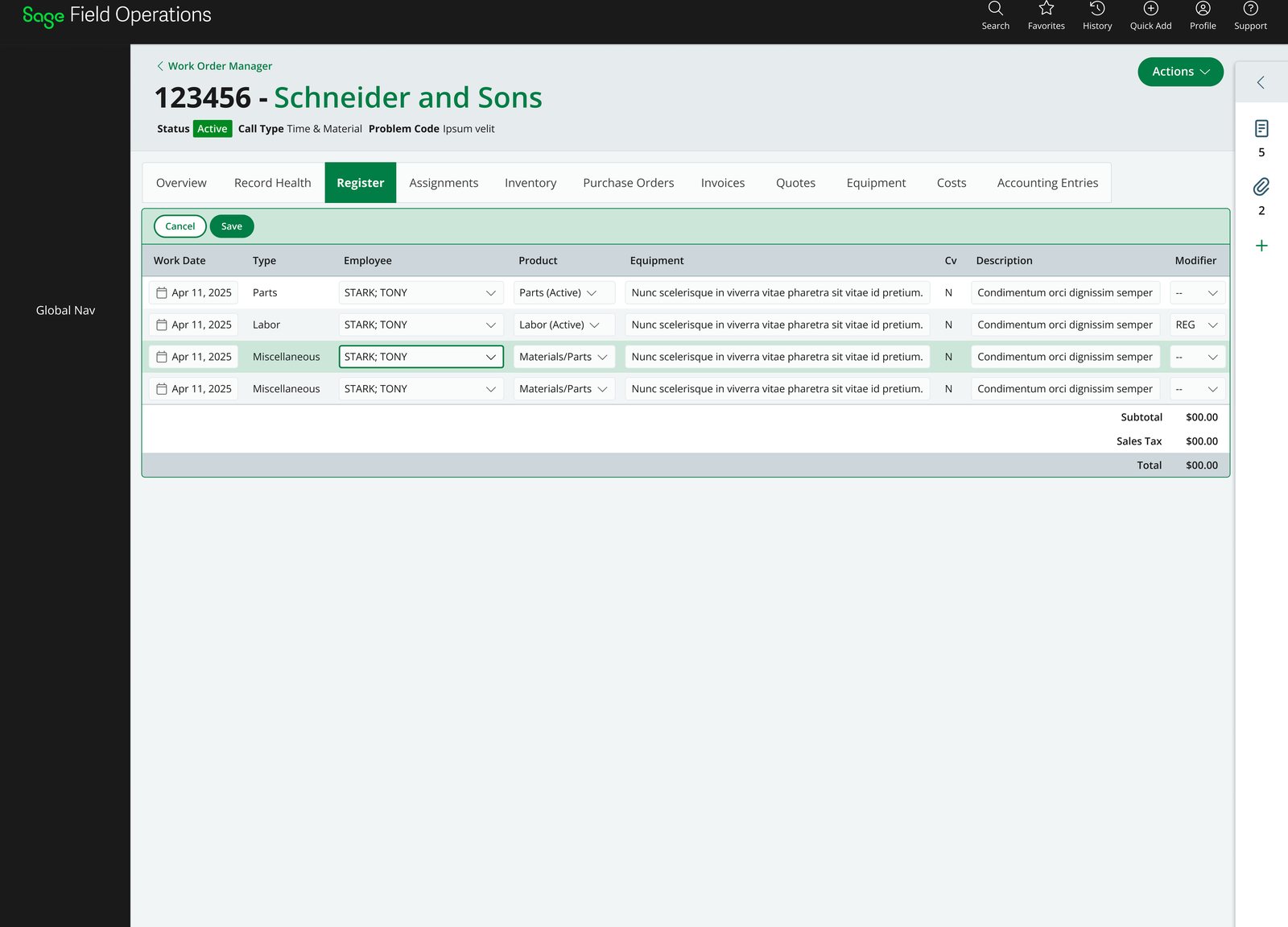Open the notes document icon in side panel
1288x927 pixels.
pyautogui.click(x=1261, y=128)
